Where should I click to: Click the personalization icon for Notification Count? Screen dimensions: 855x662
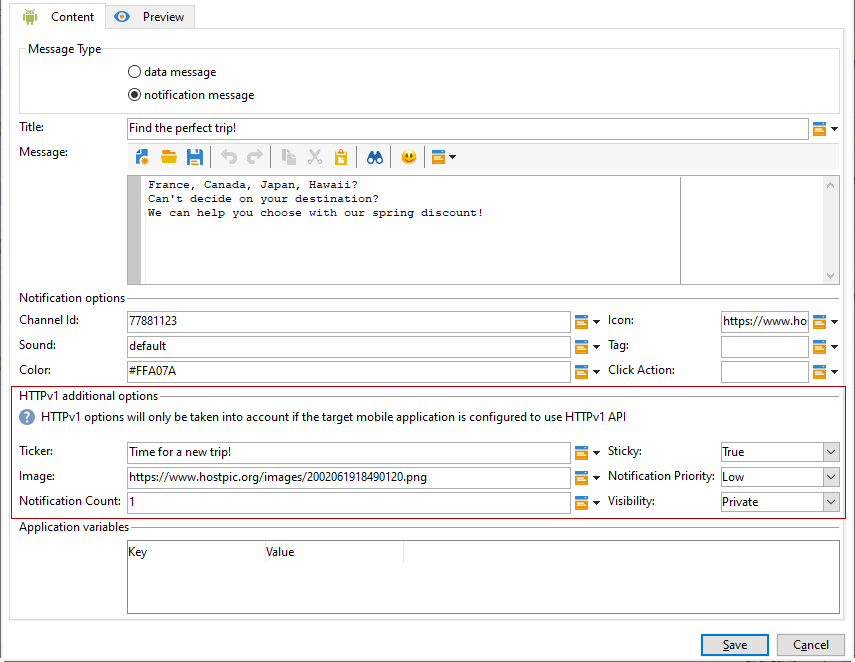click(x=581, y=503)
